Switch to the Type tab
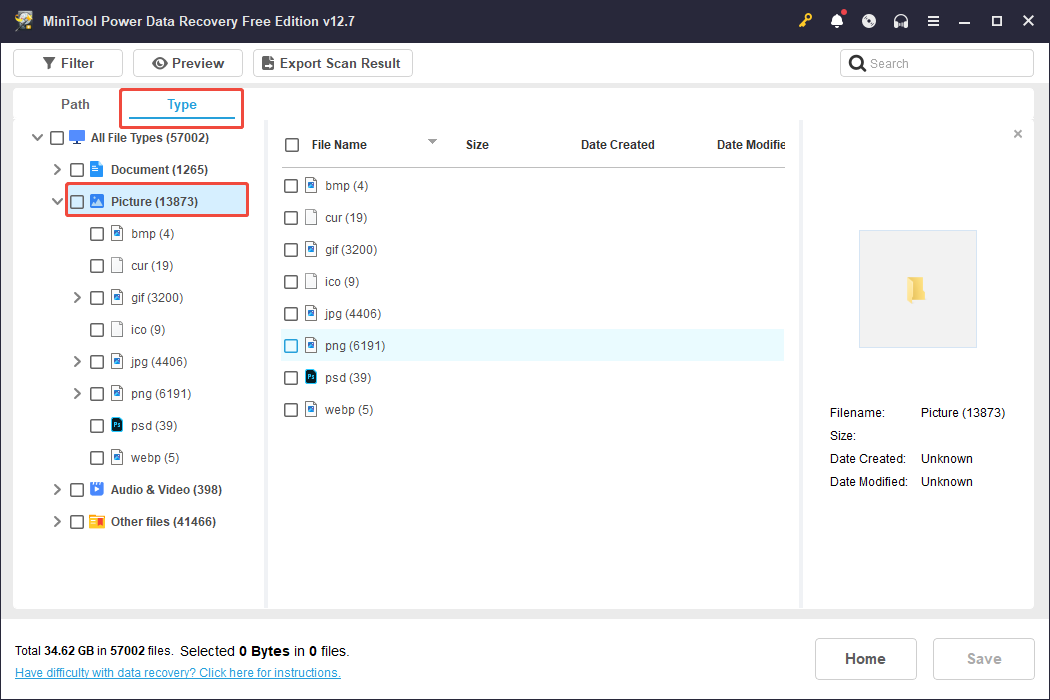 coord(181,104)
